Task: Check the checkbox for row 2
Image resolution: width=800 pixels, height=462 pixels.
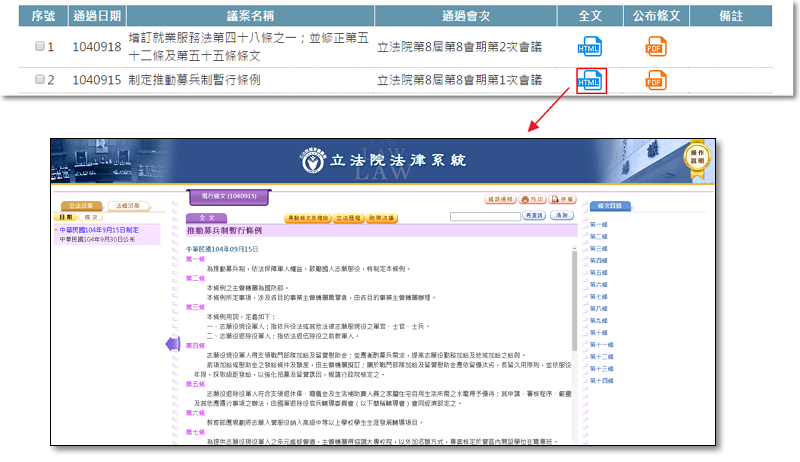Action: tap(40, 80)
